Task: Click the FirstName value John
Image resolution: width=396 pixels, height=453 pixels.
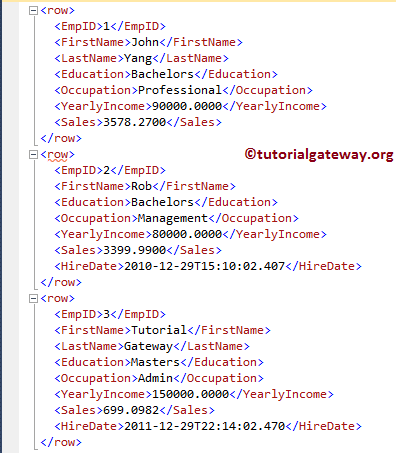Action: [145, 42]
